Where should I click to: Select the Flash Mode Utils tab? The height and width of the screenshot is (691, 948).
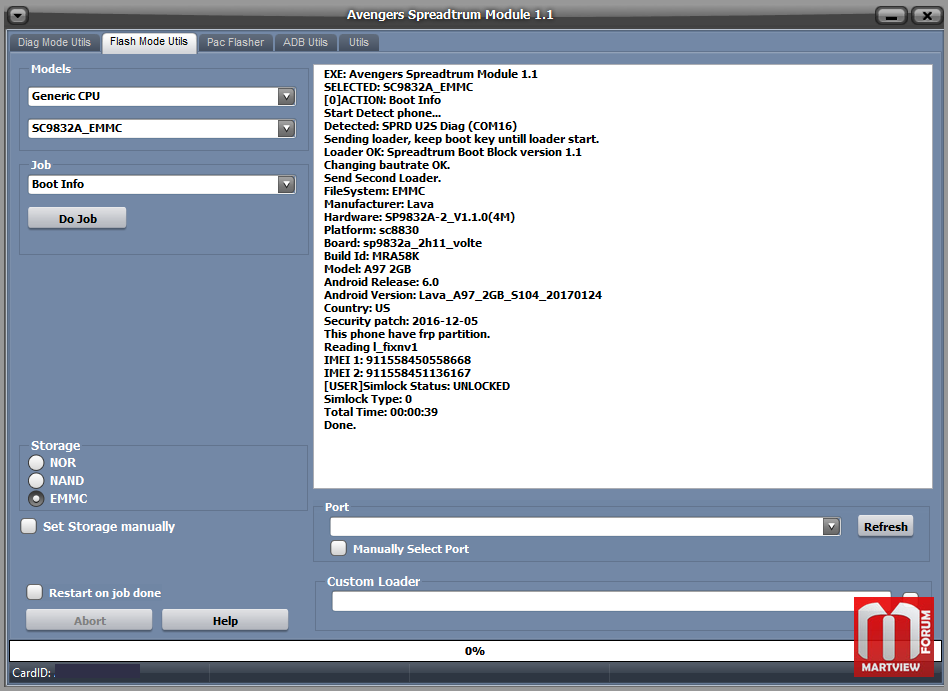[149, 42]
